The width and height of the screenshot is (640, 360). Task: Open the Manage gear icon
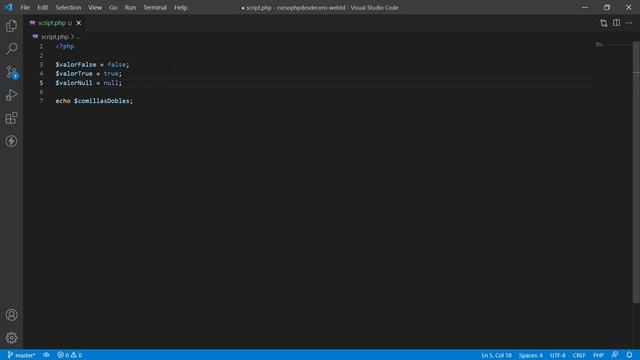11,338
